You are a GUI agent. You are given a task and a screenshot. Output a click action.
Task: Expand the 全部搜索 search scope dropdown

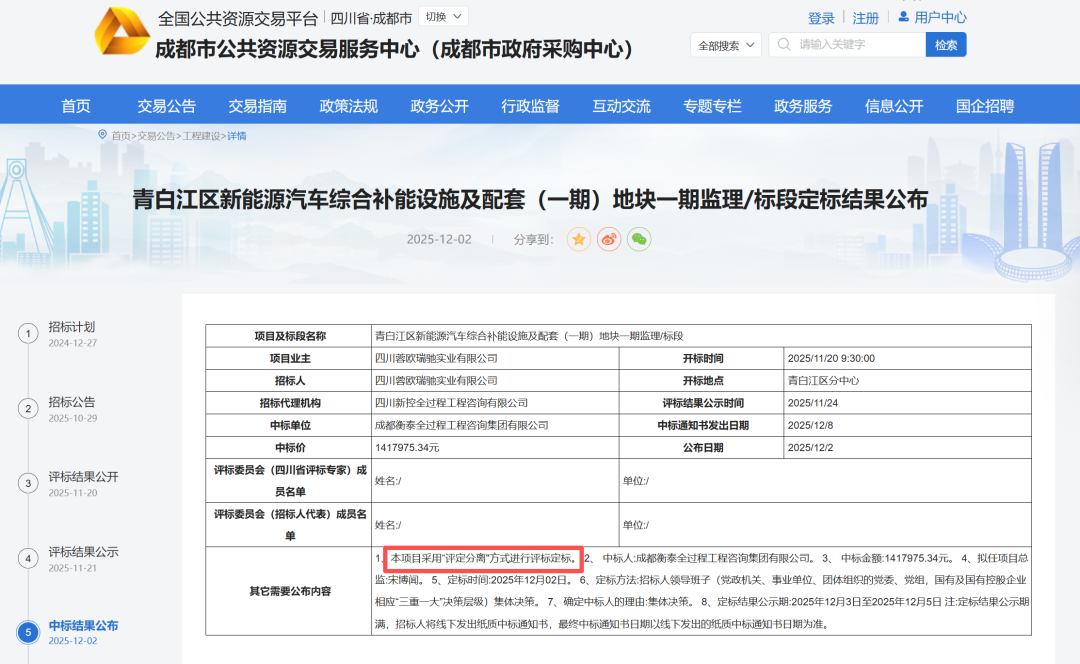pos(726,45)
